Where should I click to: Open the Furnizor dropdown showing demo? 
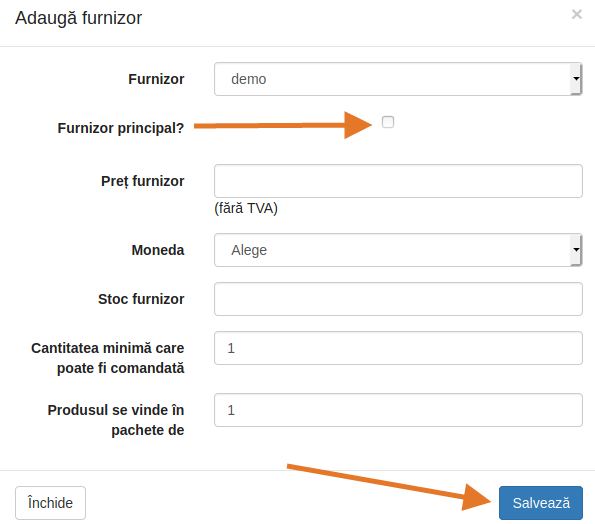[x=398, y=79]
